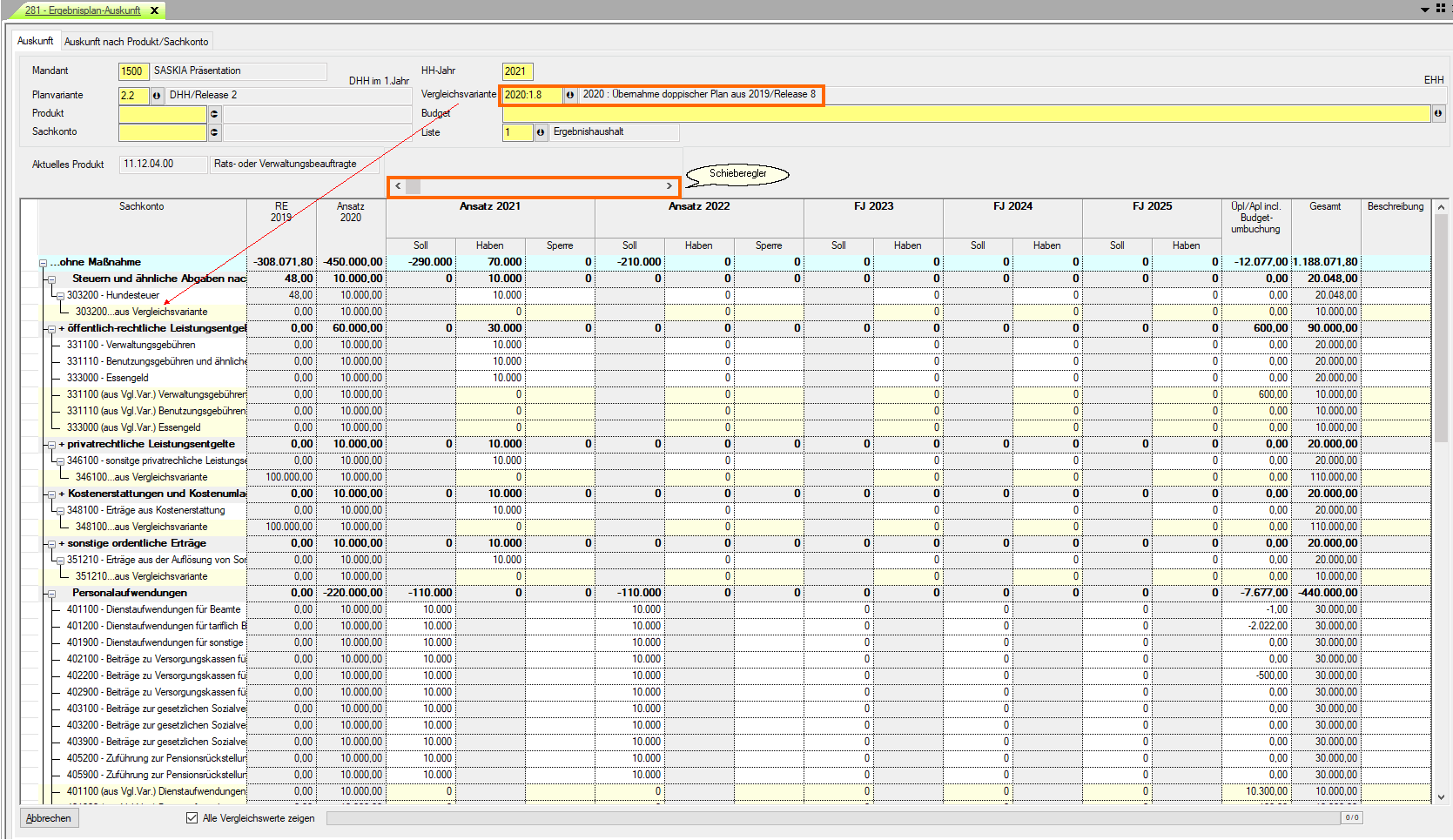Switch to Auskunft nach Produkt/Sachkonto tab
The height and width of the screenshot is (840, 1453).
136,42
